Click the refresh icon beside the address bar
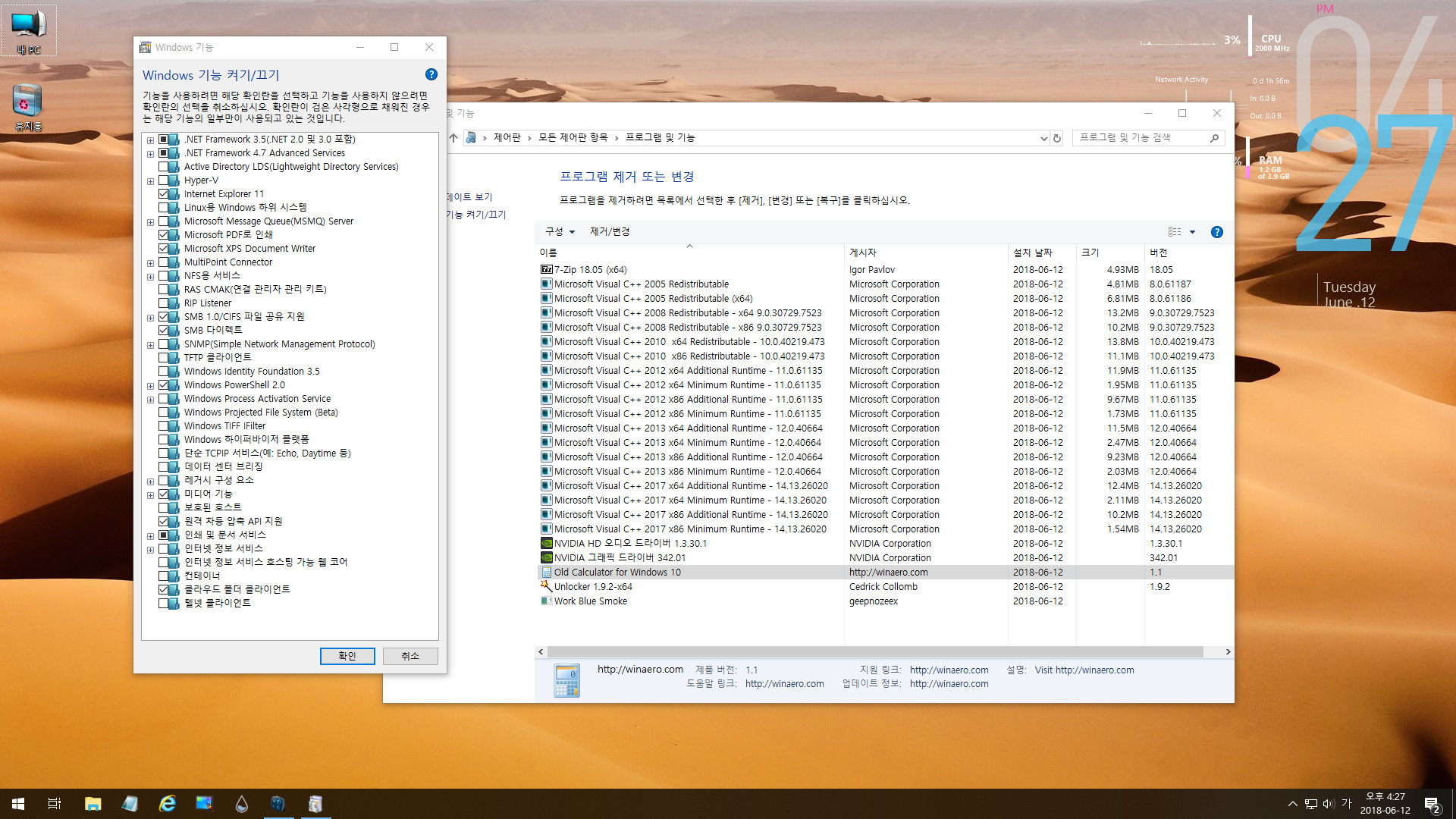Screen dimensions: 1456x819 click(1057, 138)
